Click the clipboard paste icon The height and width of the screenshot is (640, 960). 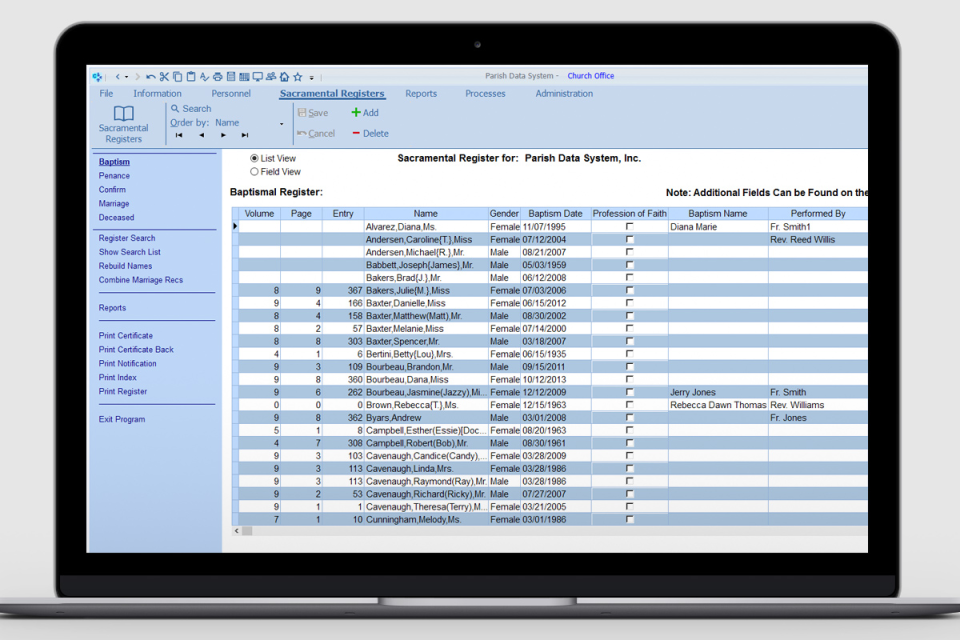pos(191,77)
